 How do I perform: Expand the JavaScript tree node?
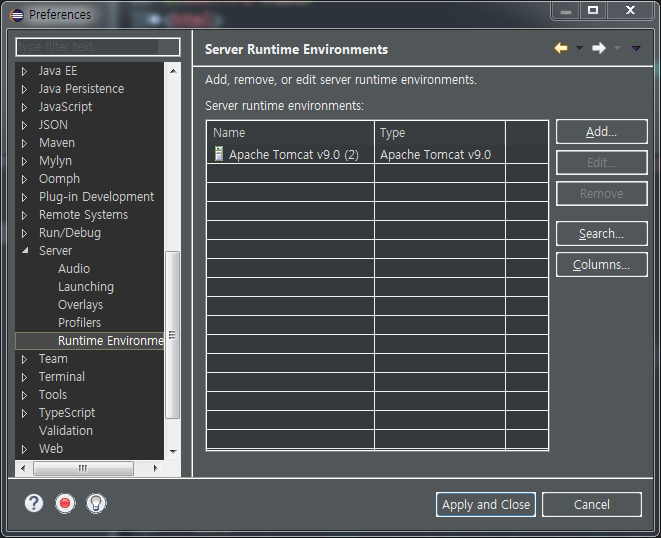(x=24, y=108)
